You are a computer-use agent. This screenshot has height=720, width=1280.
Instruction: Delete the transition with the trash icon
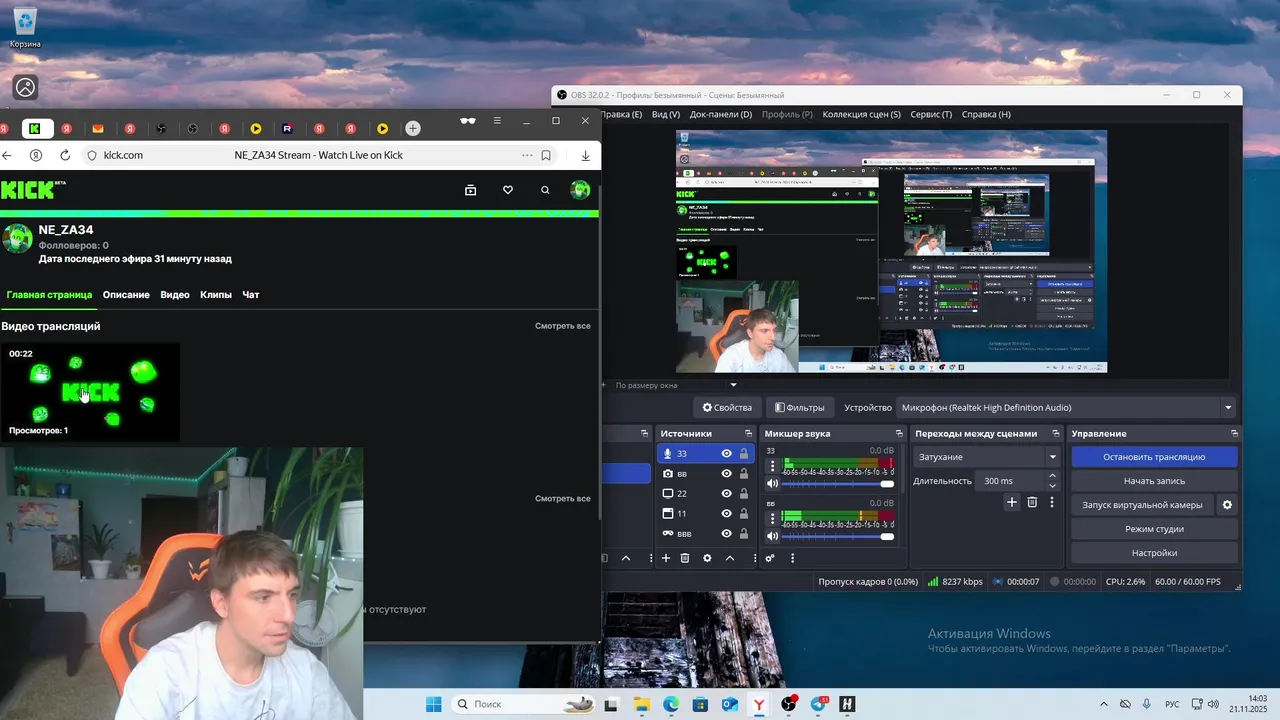pos(1032,502)
